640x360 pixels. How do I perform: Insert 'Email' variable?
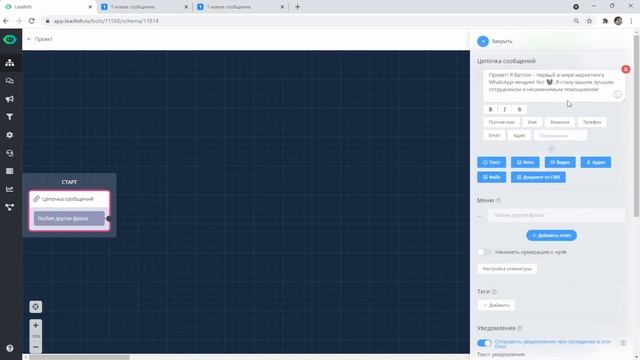tap(494, 135)
